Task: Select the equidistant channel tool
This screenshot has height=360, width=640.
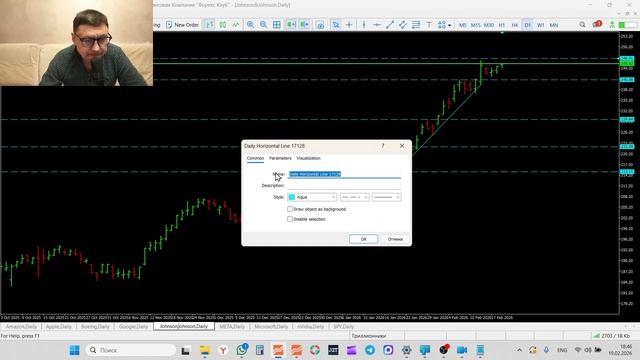Action: [403, 25]
